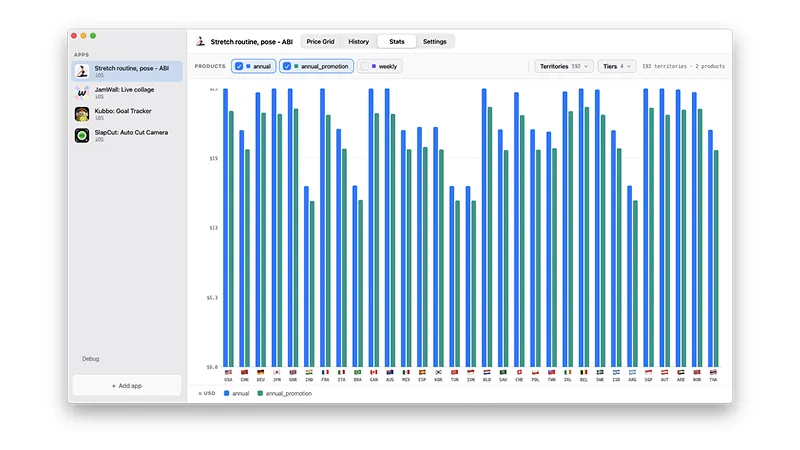
Task: Click the purple color dot in the weekly chip
Action: pos(374,66)
